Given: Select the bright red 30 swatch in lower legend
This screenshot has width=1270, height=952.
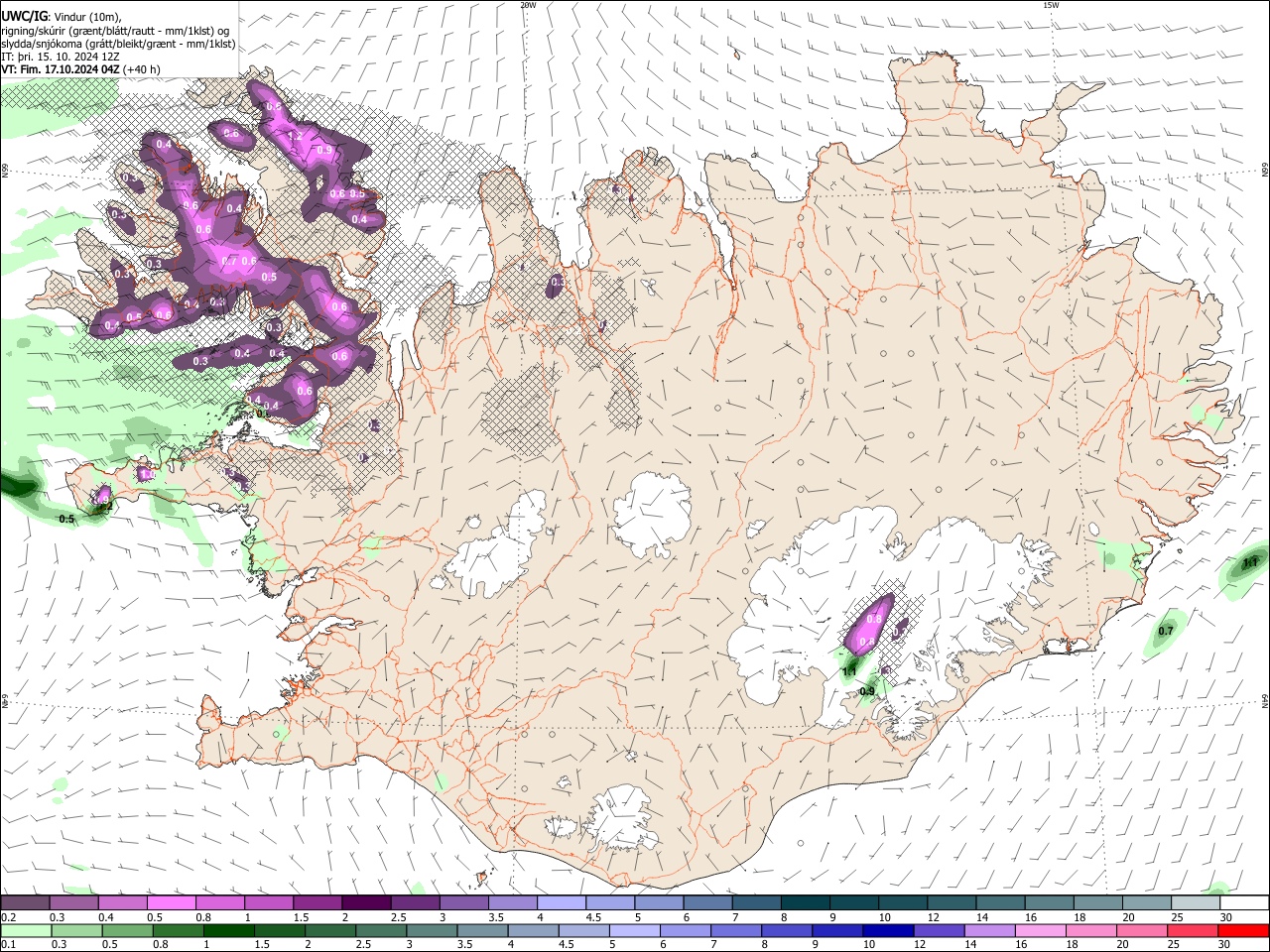Looking at the screenshot, I should coord(1243,930).
